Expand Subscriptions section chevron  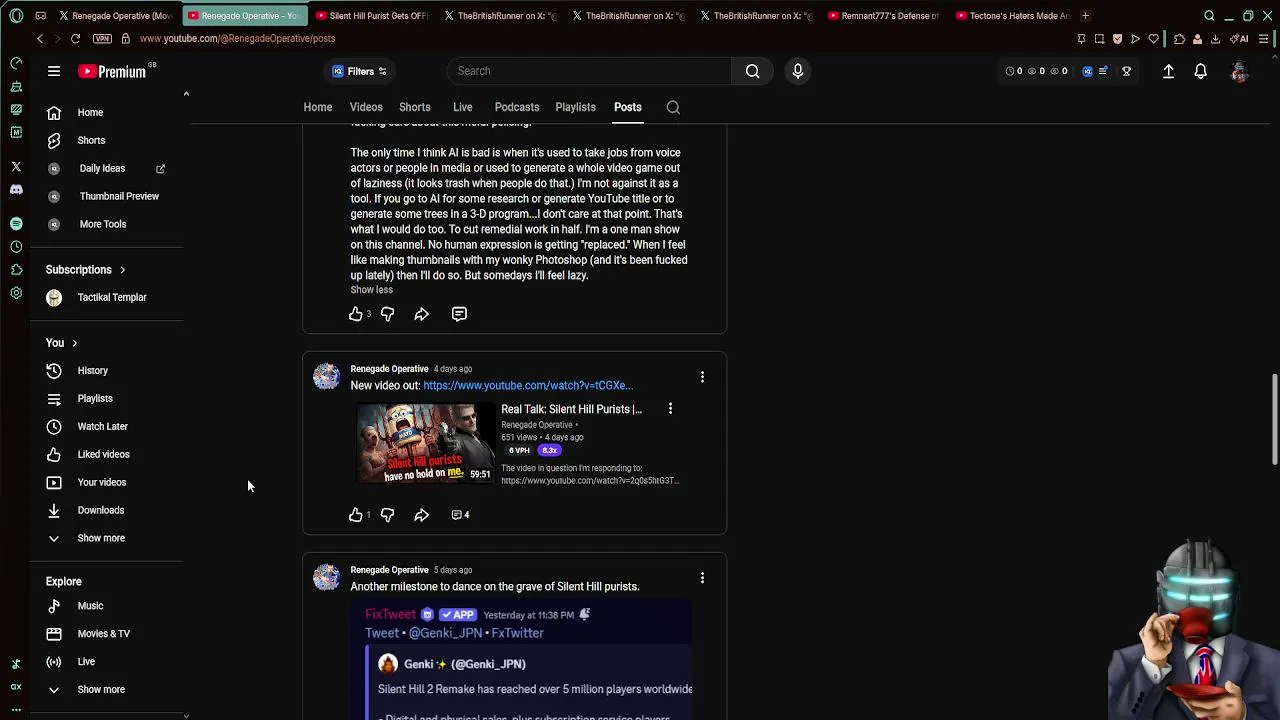pos(122,270)
